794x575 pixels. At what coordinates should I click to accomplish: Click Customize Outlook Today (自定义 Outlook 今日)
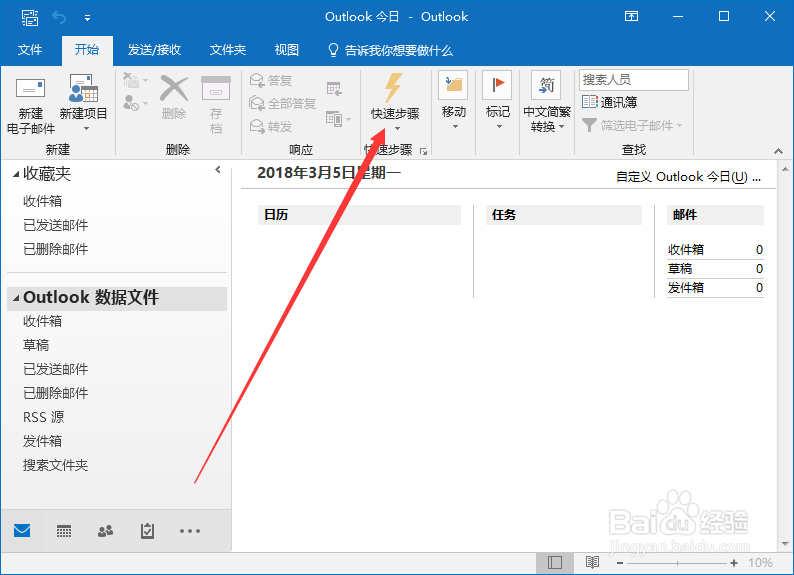point(688,177)
